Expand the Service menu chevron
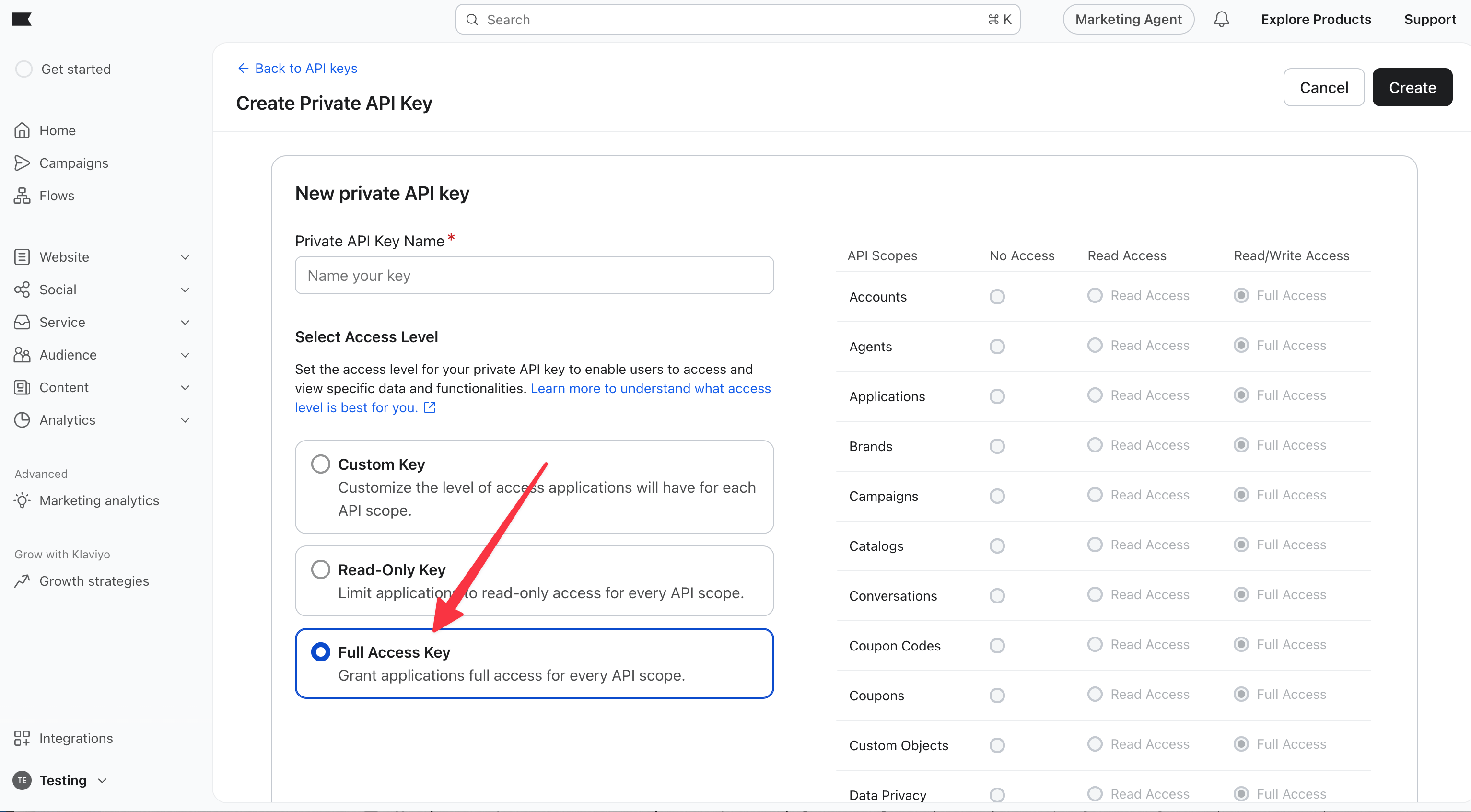This screenshot has width=1471, height=812. point(185,322)
